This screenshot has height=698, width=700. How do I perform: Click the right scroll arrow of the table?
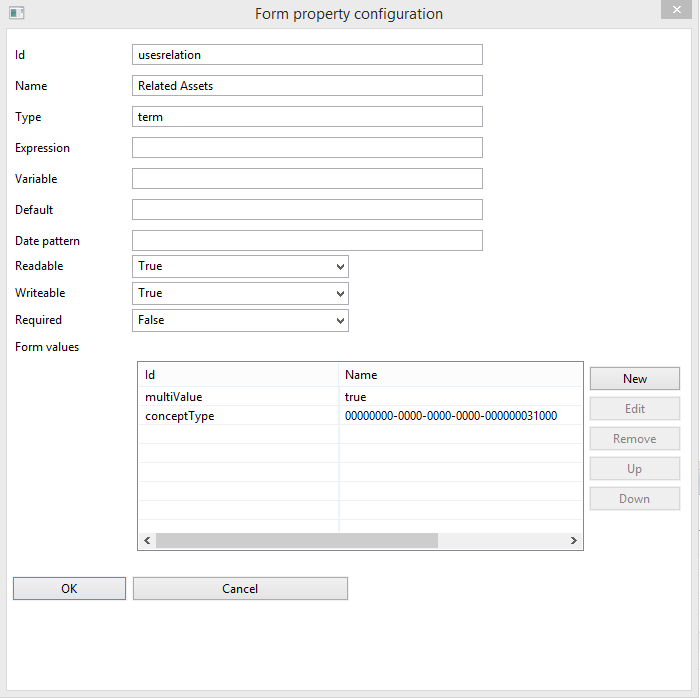(x=574, y=540)
